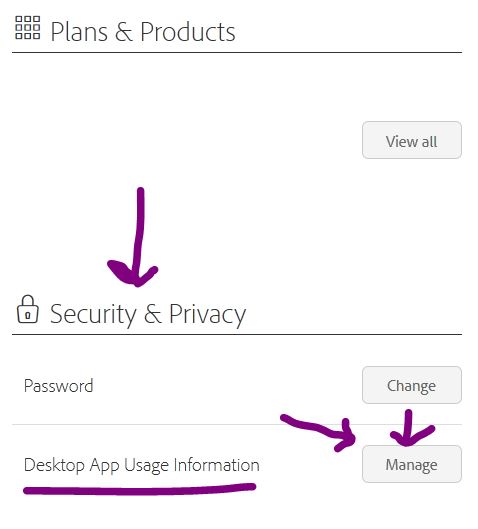Click the word Security in section heading
Image resolution: width=478 pixels, height=529 pixels.
coord(93,314)
